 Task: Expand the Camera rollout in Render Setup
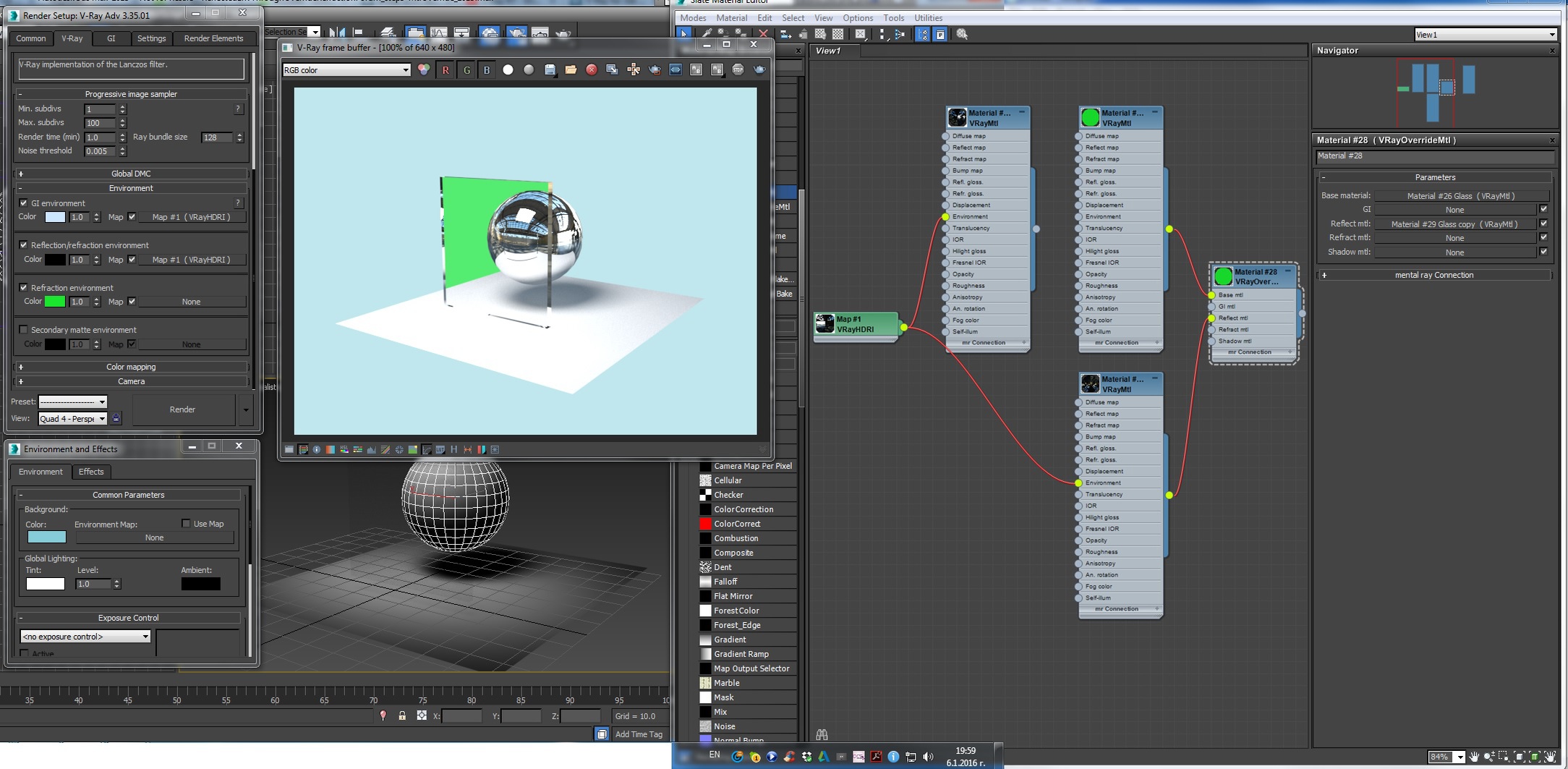coord(131,381)
